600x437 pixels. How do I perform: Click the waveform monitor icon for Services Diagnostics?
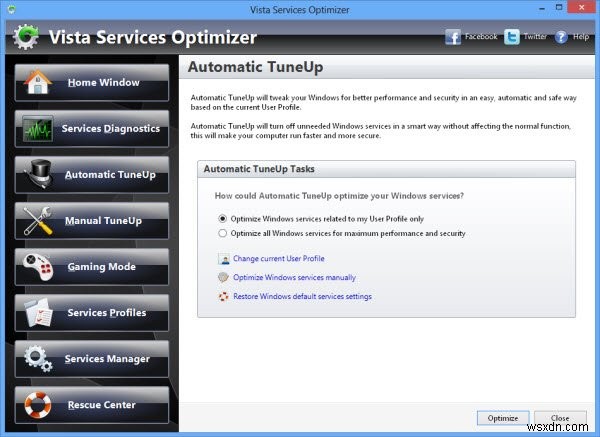tap(37, 129)
